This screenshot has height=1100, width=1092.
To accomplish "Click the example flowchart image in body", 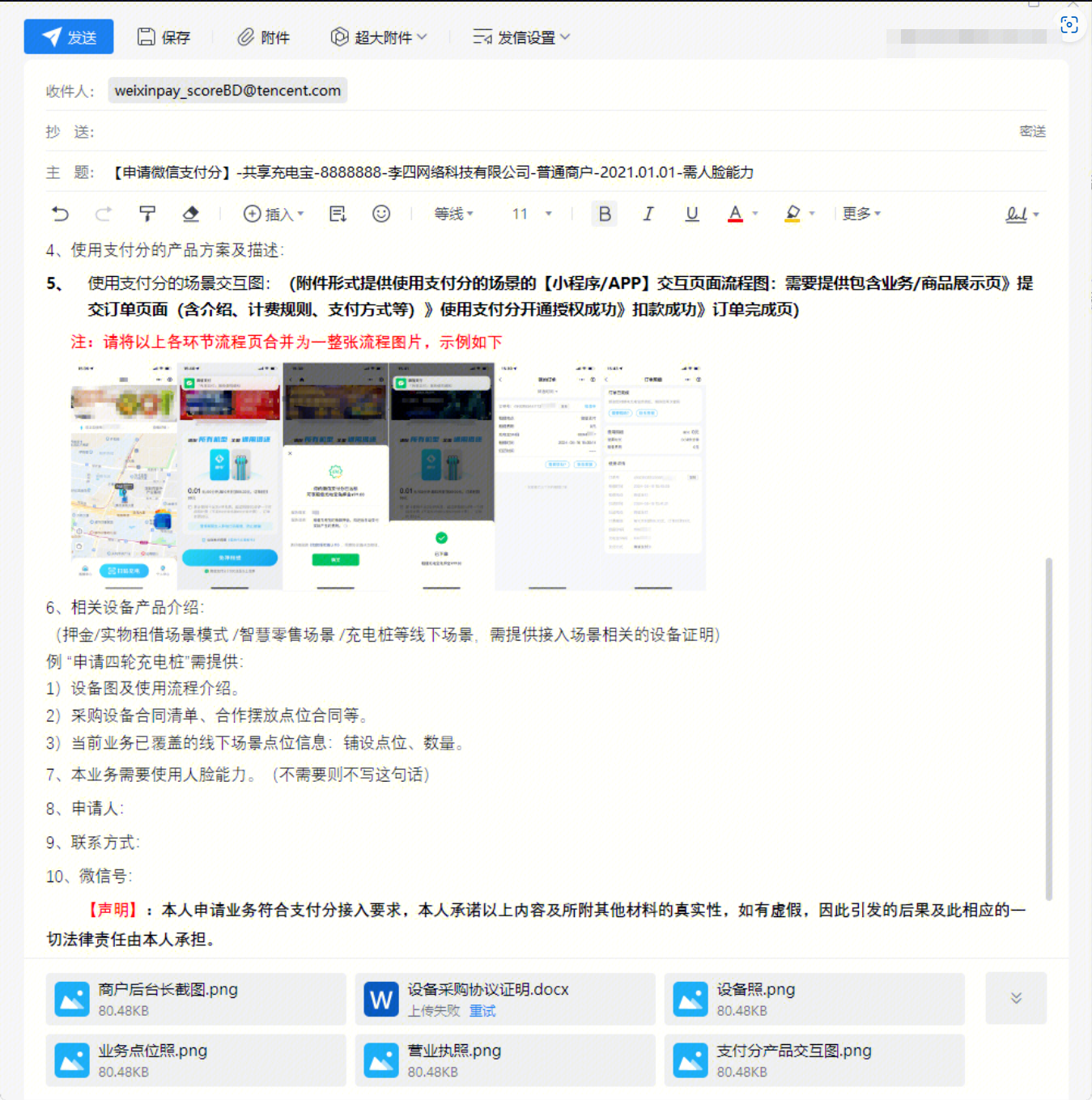I will point(389,476).
